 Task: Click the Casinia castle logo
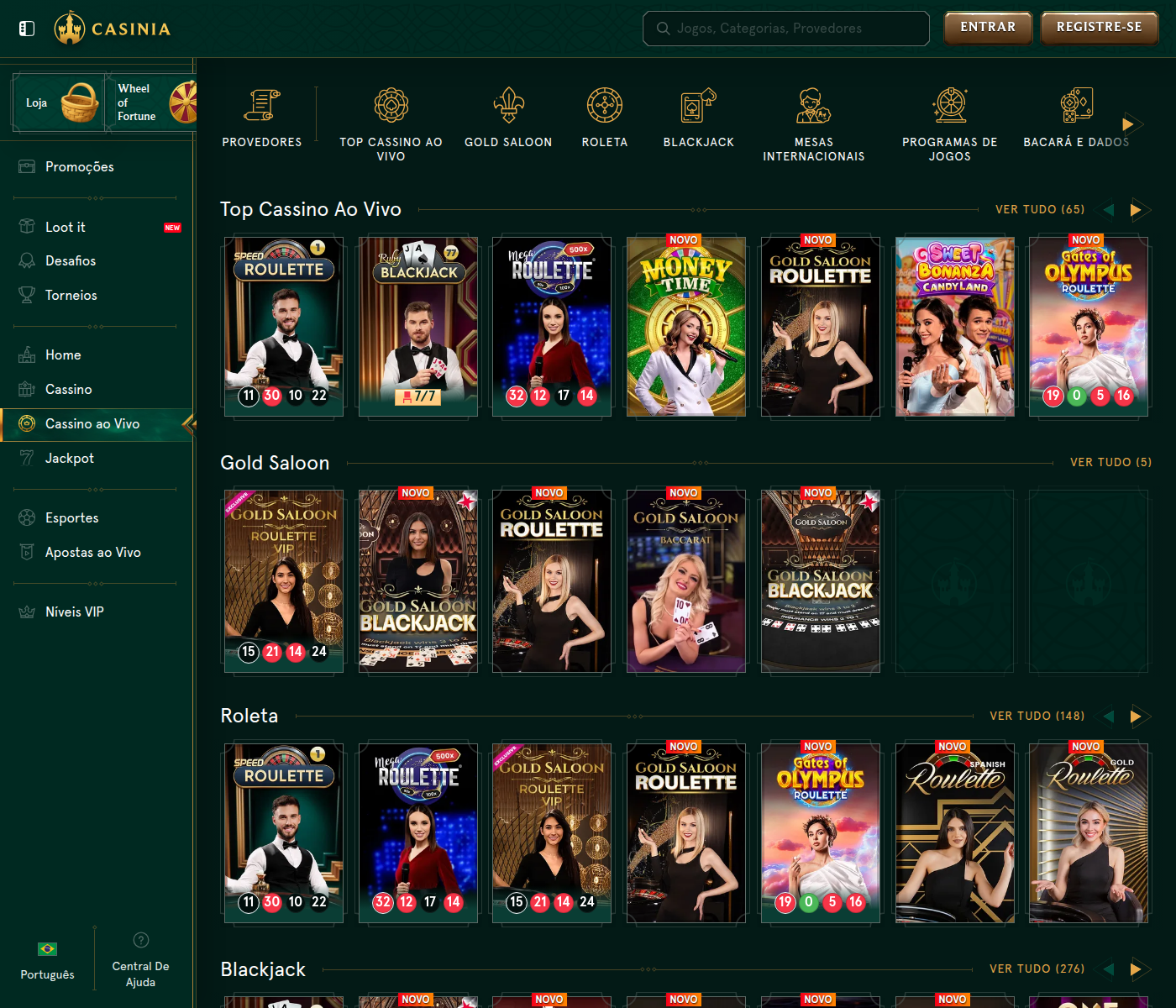112,29
